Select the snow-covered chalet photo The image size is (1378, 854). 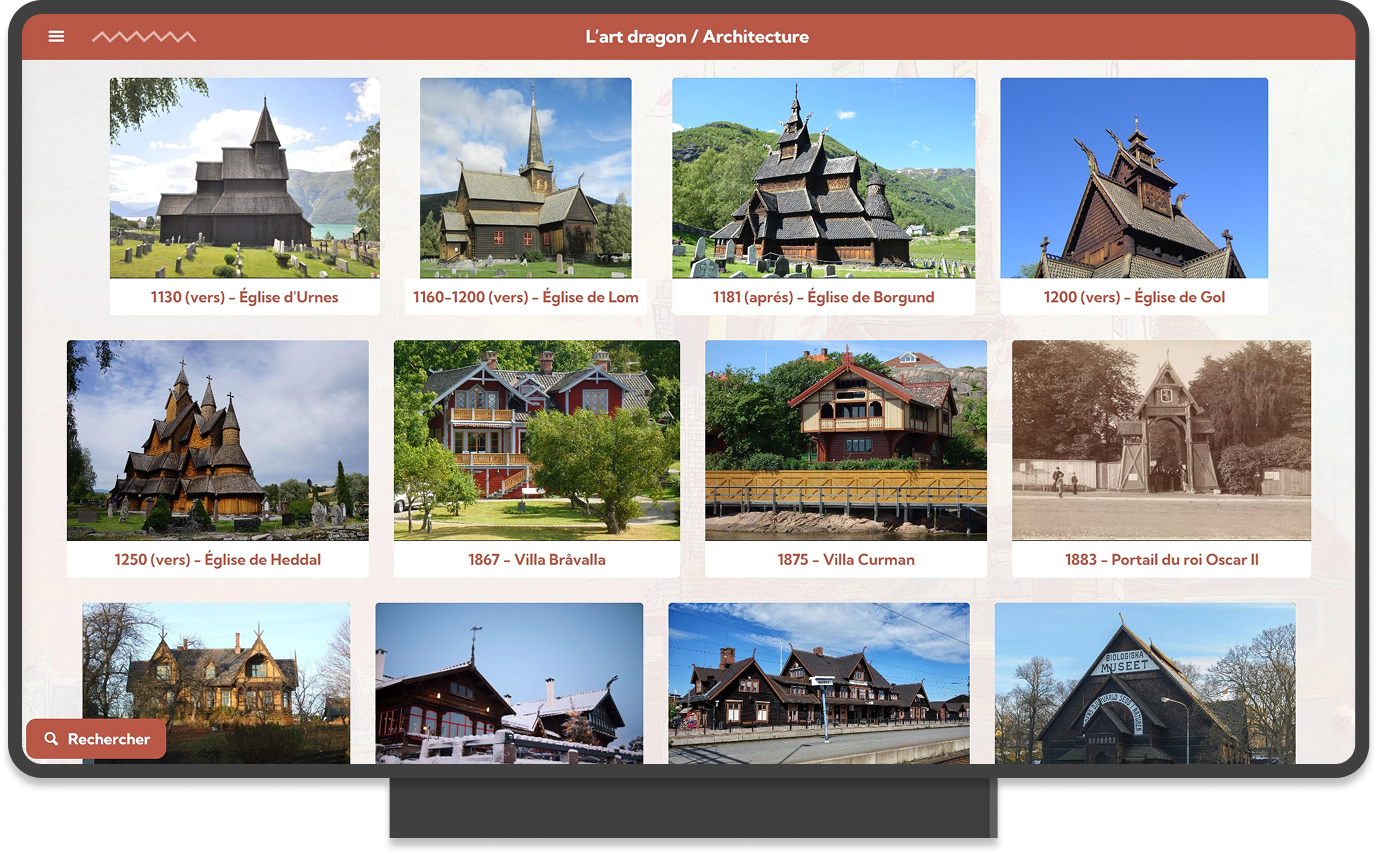tap(509, 682)
